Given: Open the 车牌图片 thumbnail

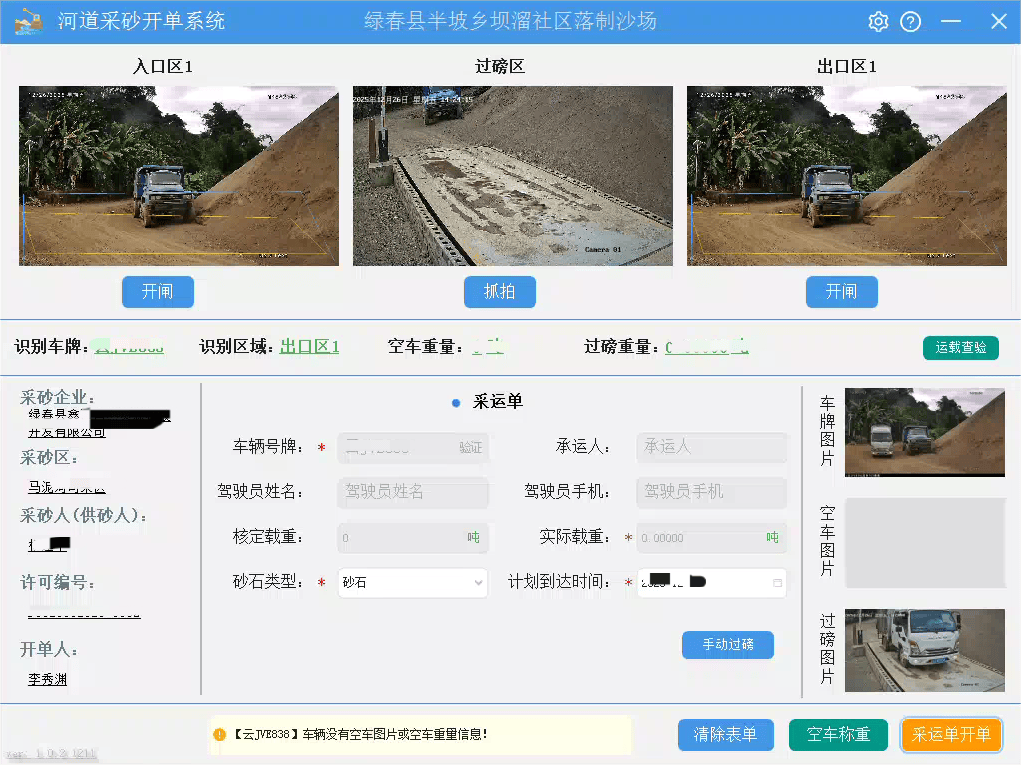Looking at the screenshot, I should click(x=924, y=432).
